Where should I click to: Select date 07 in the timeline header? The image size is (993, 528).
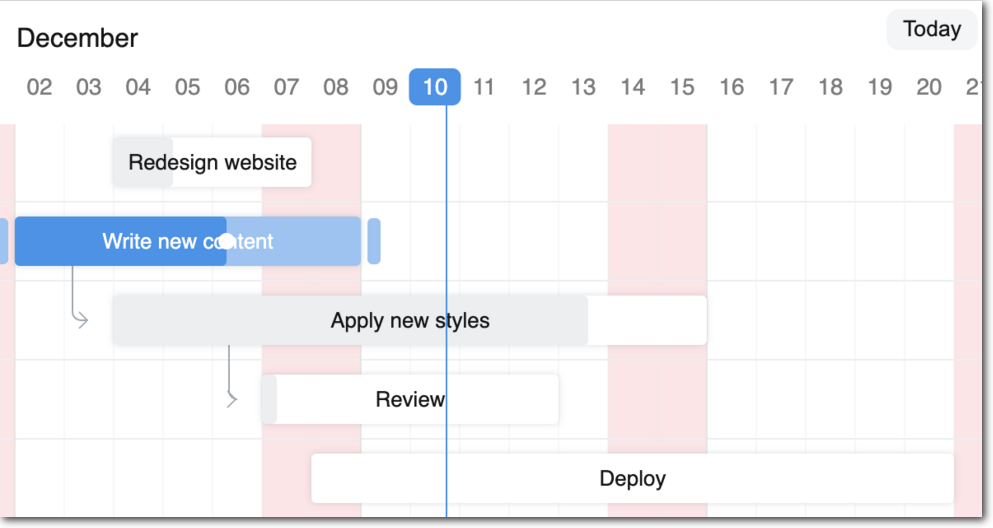286,87
